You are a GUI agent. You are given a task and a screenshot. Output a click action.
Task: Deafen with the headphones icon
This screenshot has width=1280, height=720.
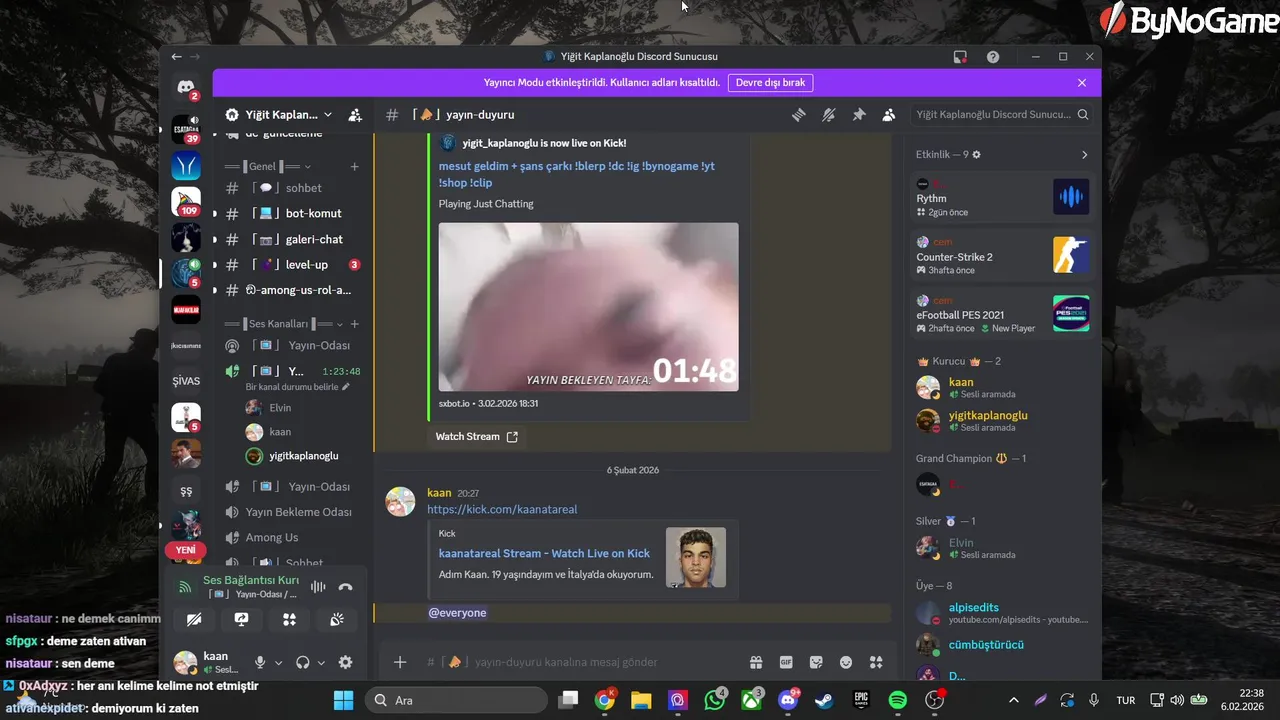(303, 662)
